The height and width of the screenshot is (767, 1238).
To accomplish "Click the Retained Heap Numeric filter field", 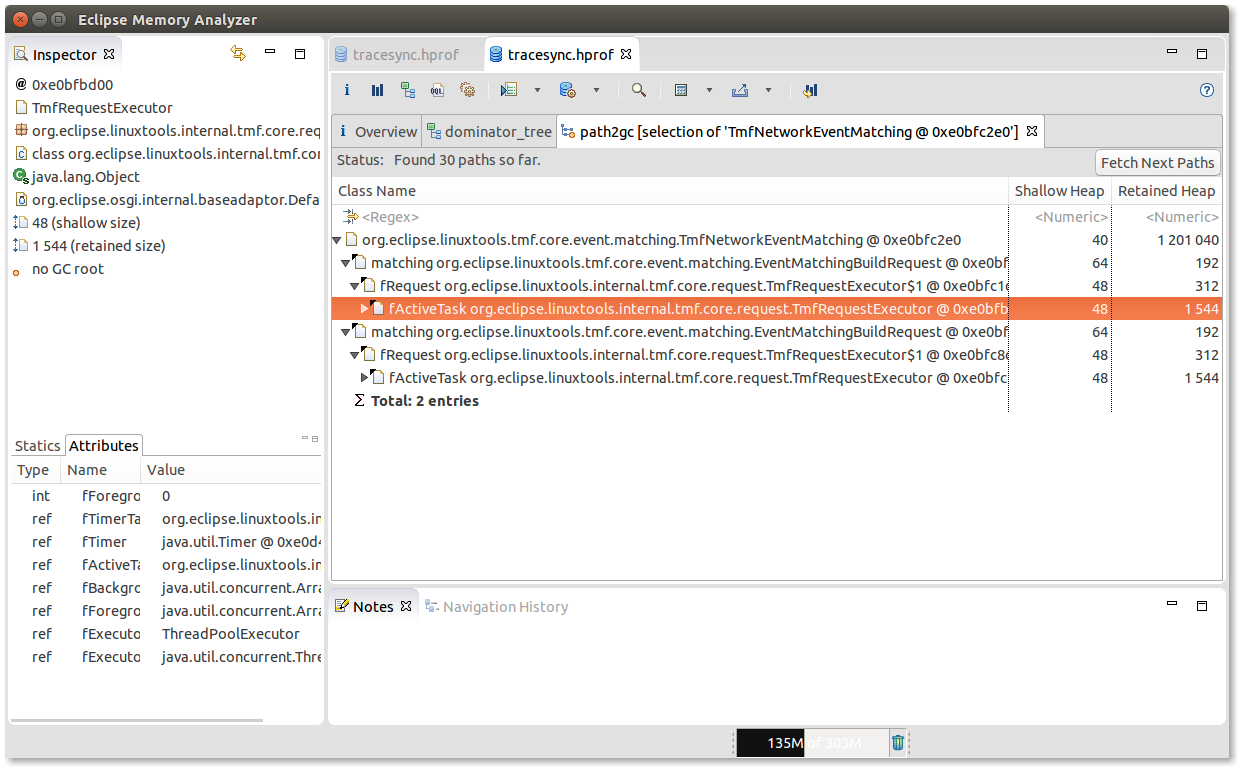I will [x=1167, y=217].
